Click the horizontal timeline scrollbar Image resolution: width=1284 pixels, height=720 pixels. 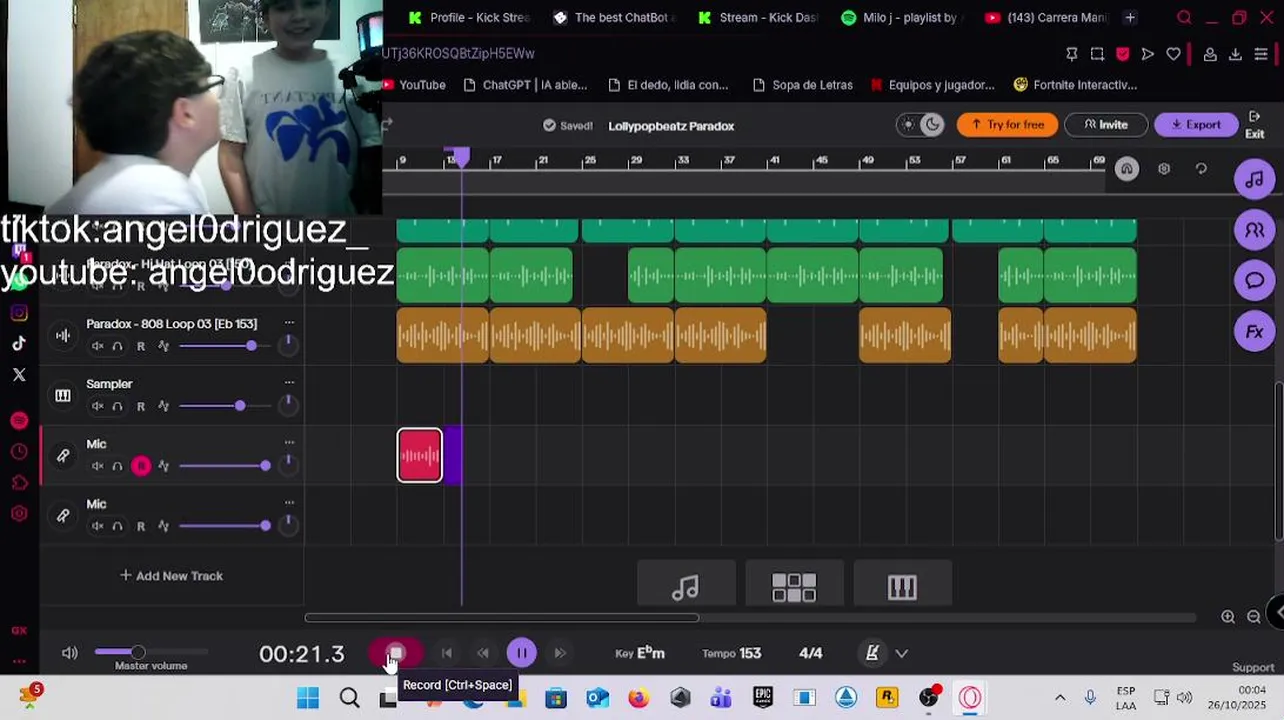point(502,618)
